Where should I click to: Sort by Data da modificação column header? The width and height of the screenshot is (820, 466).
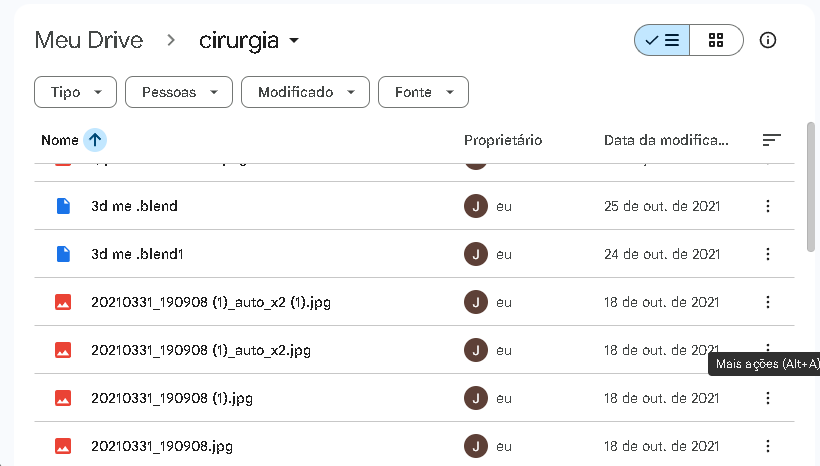(666, 140)
